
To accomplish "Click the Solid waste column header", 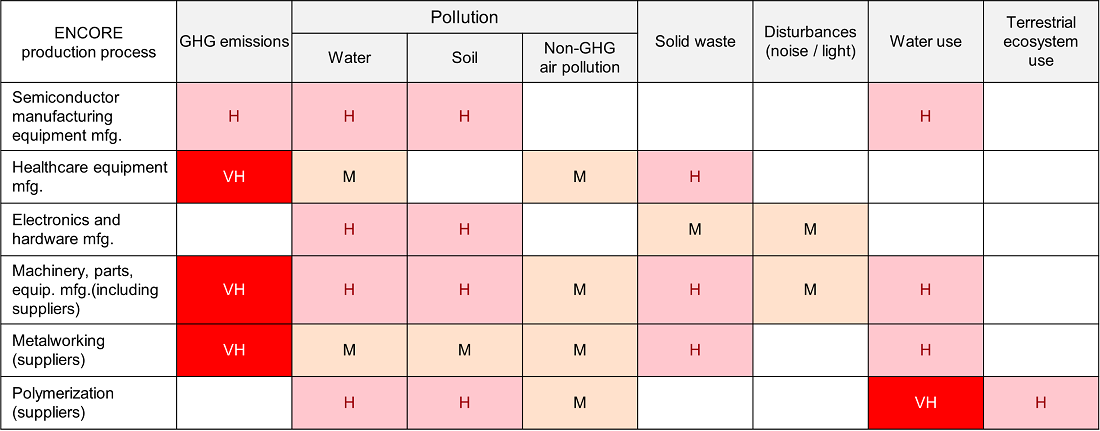I will (x=695, y=42).
